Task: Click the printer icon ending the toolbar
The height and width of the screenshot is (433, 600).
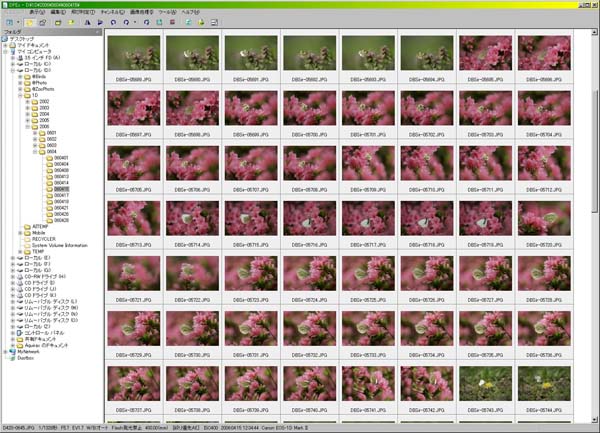Action: click(214, 23)
